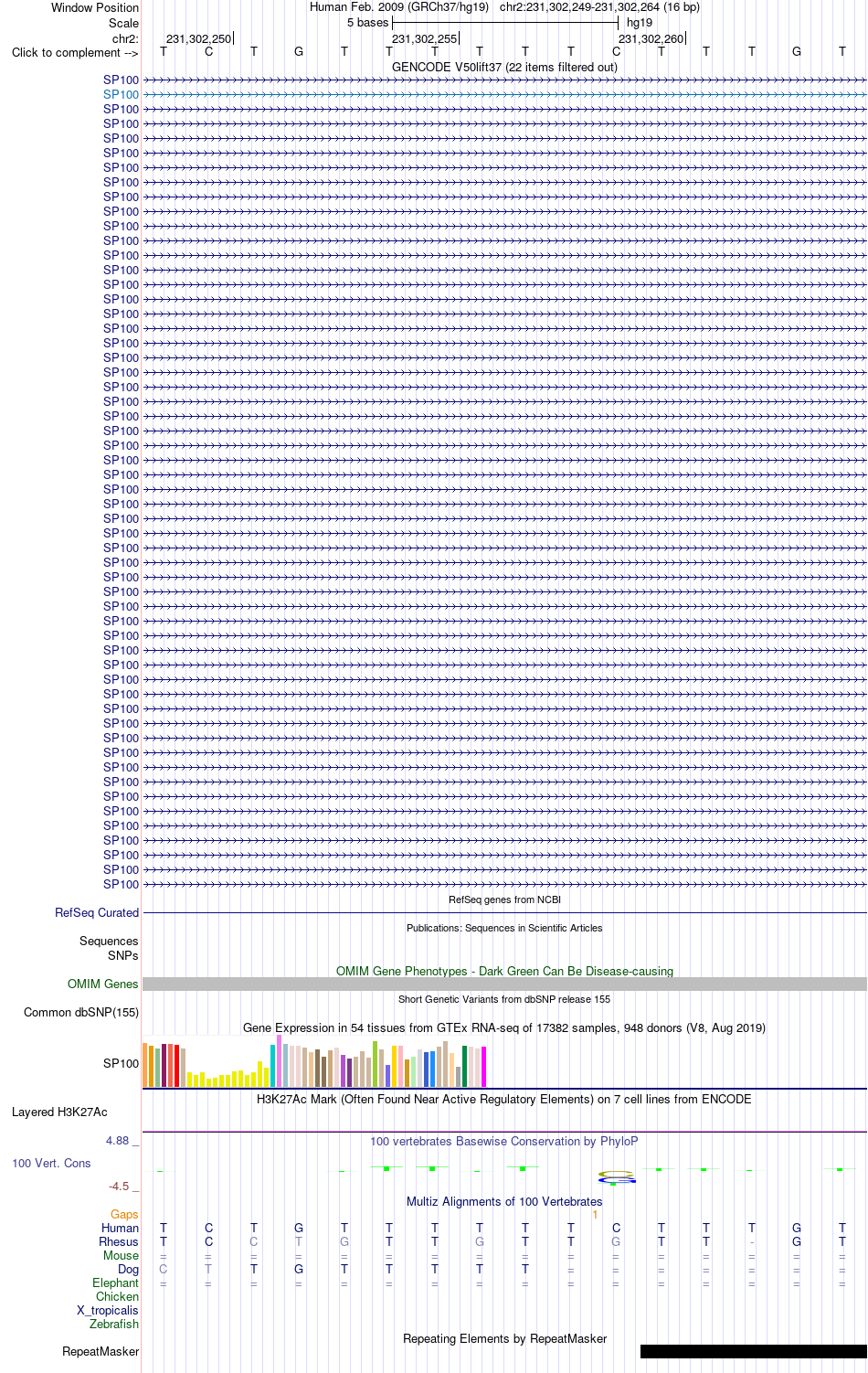868x1373 pixels.
Task: Select the Human alignment row label
Action: pyautogui.click(x=120, y=1228)
